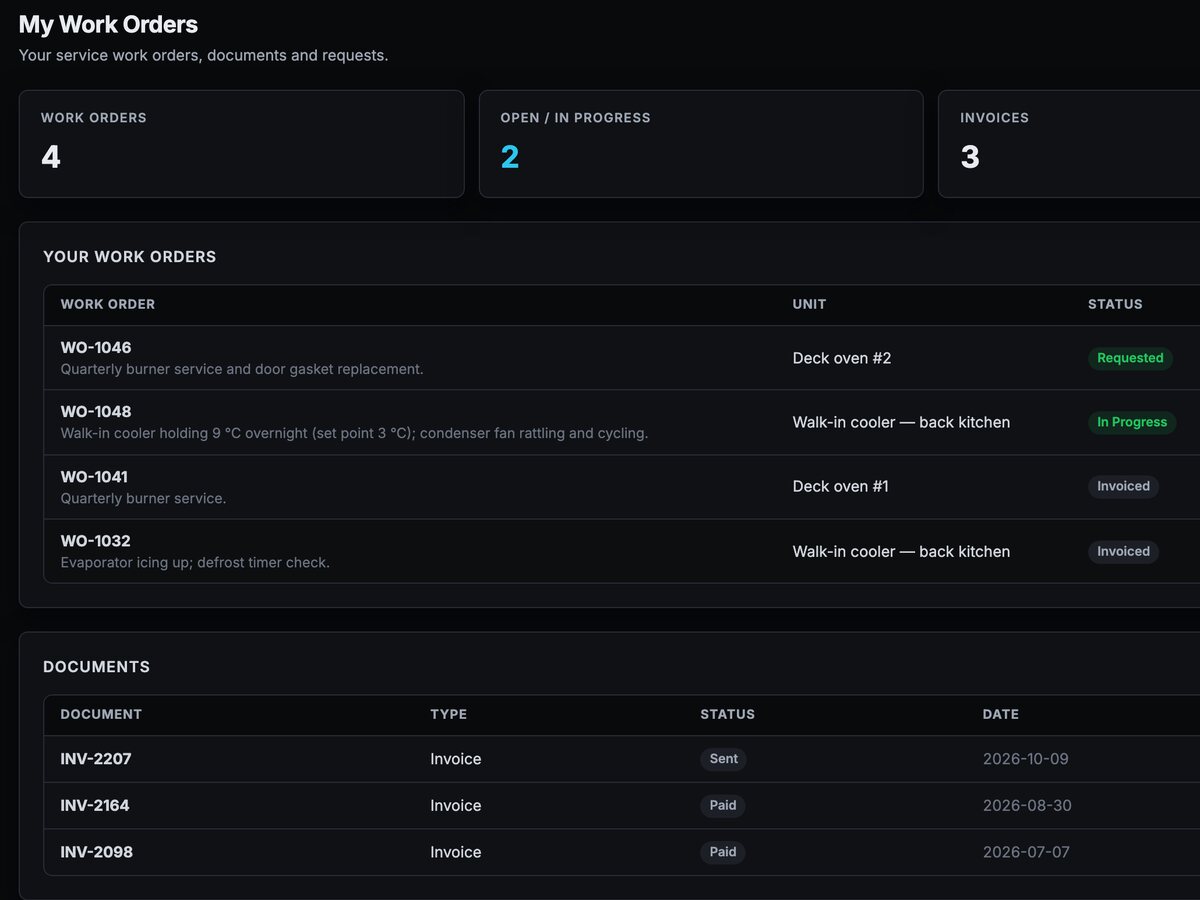Click the Paid badge for INV-2164

point(723,806)
